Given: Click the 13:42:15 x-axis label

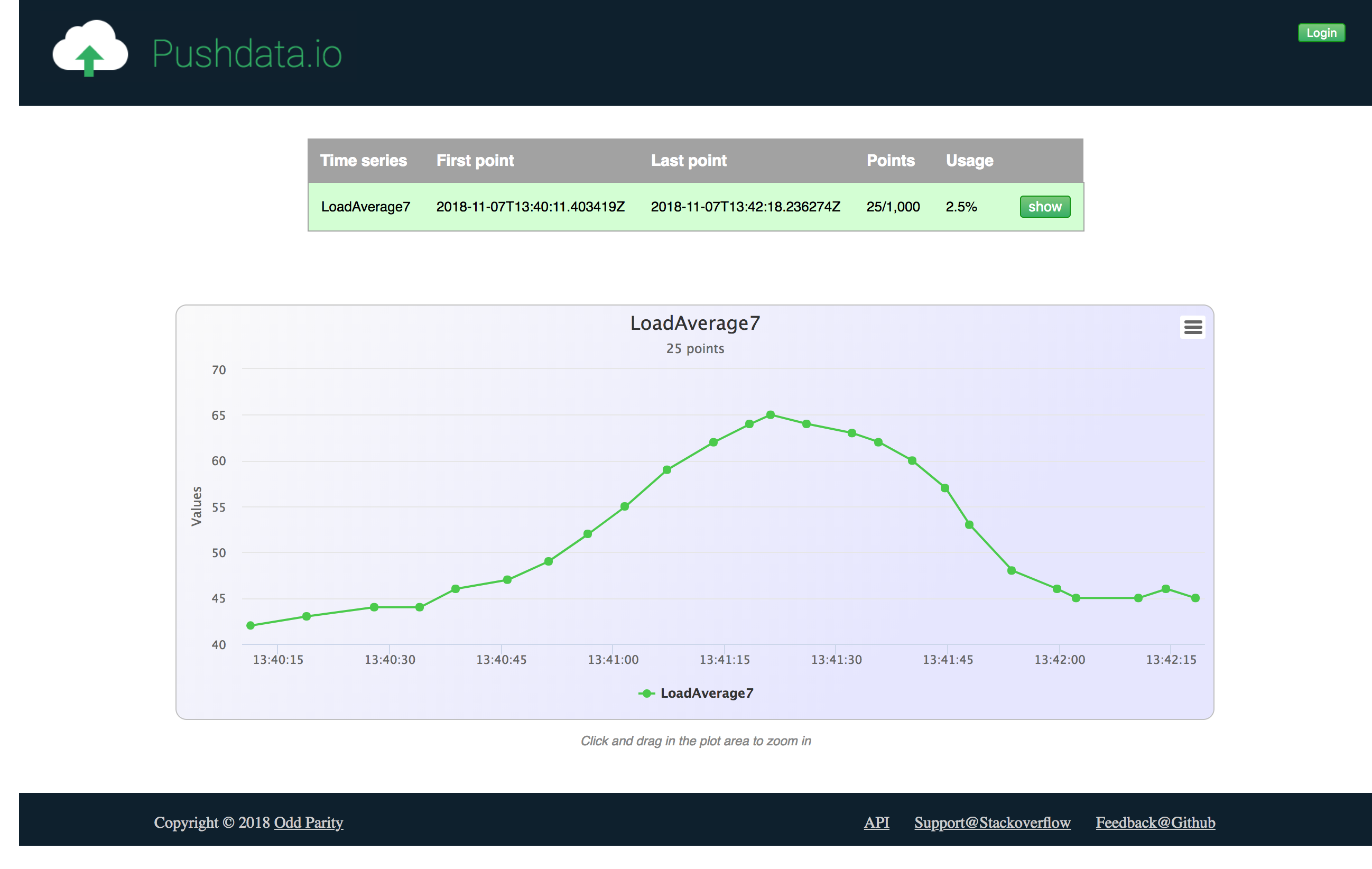Looking at the screenshot, I should 1171,660.
